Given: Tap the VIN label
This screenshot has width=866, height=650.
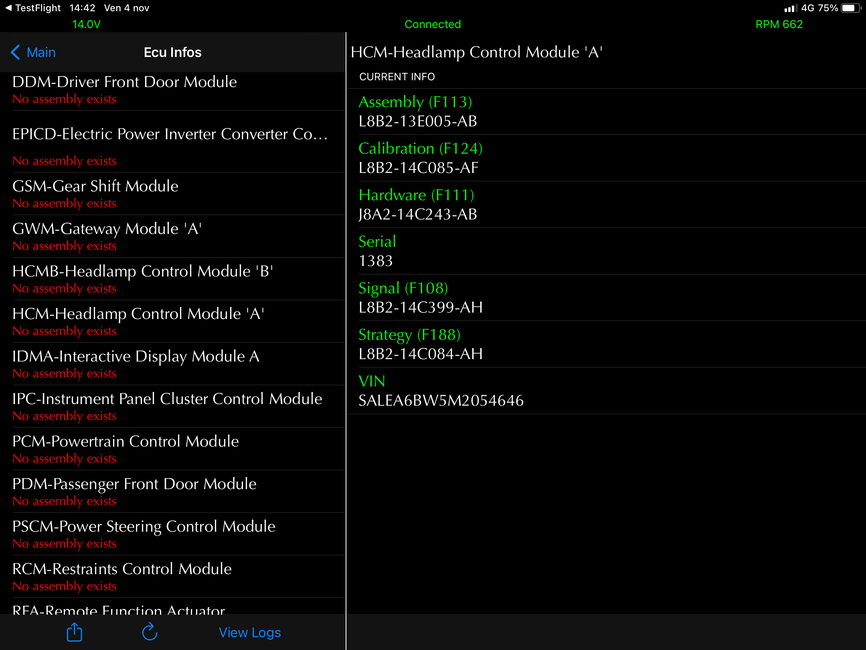Looking at the screenshot, I should point(372,381).
